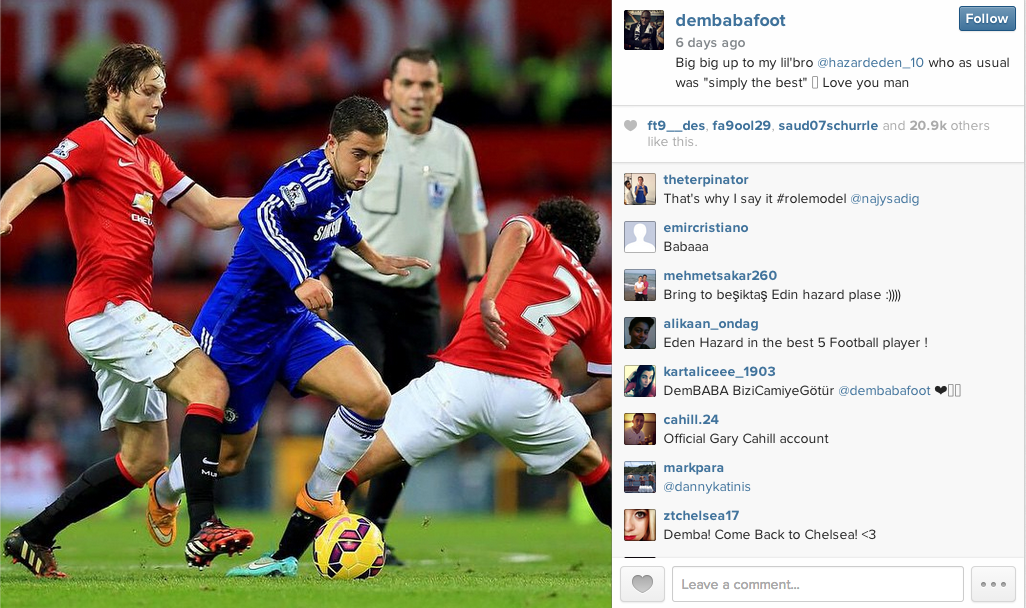1026x608 pixels.
Task: Click mehmetsakar260's profile picture
Action: [639, 285]
